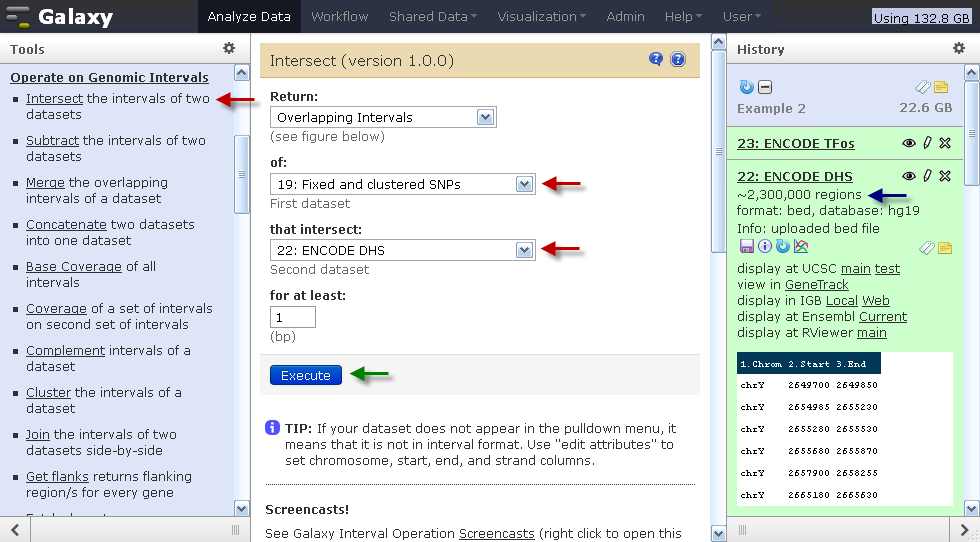The width and height of the screenshot is (980, 542).
Task: Open the Screencasts link
Action: coord(496,534)
